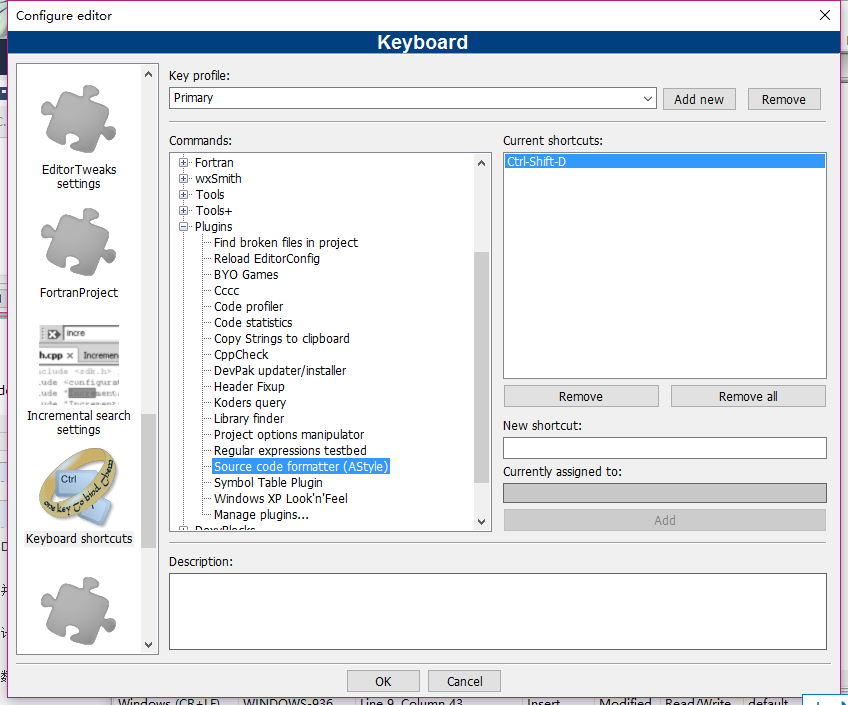
Task: Confirm settings with the OK button
Action: point(383,681)
